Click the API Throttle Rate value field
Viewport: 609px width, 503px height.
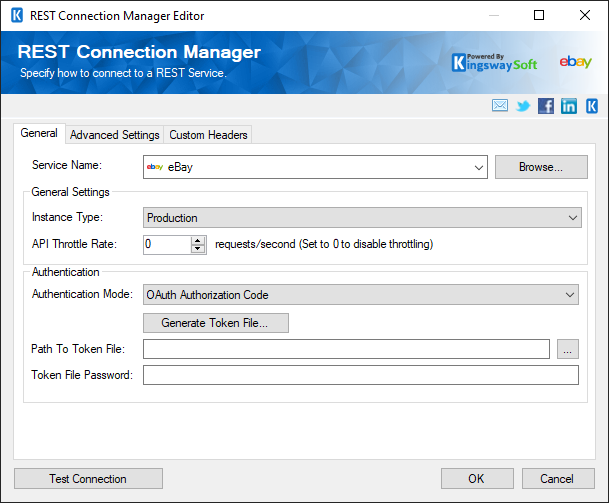click(167, 245)
